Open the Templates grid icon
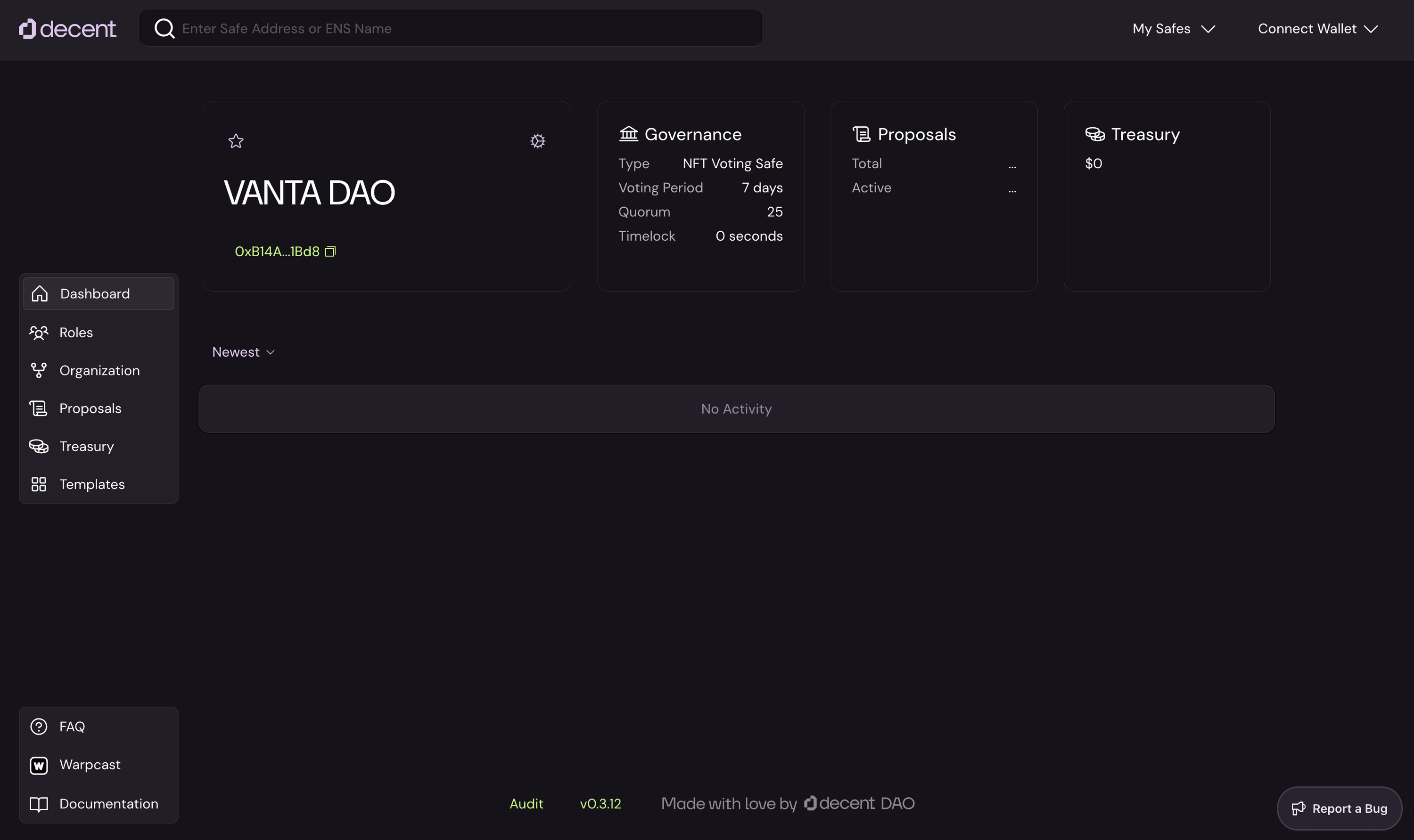 point(39,484)
